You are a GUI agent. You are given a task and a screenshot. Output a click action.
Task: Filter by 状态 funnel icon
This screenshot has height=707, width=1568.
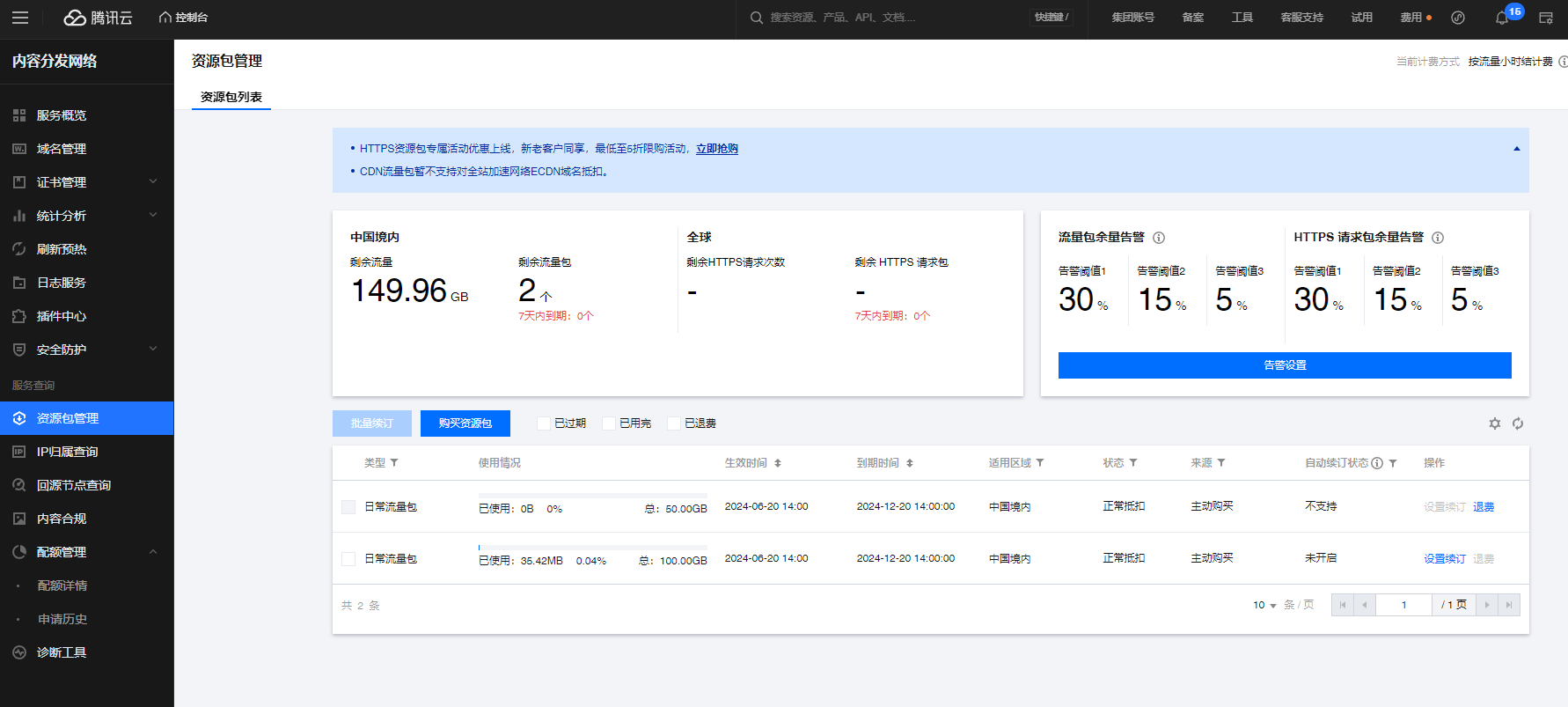click(1133, 462)
